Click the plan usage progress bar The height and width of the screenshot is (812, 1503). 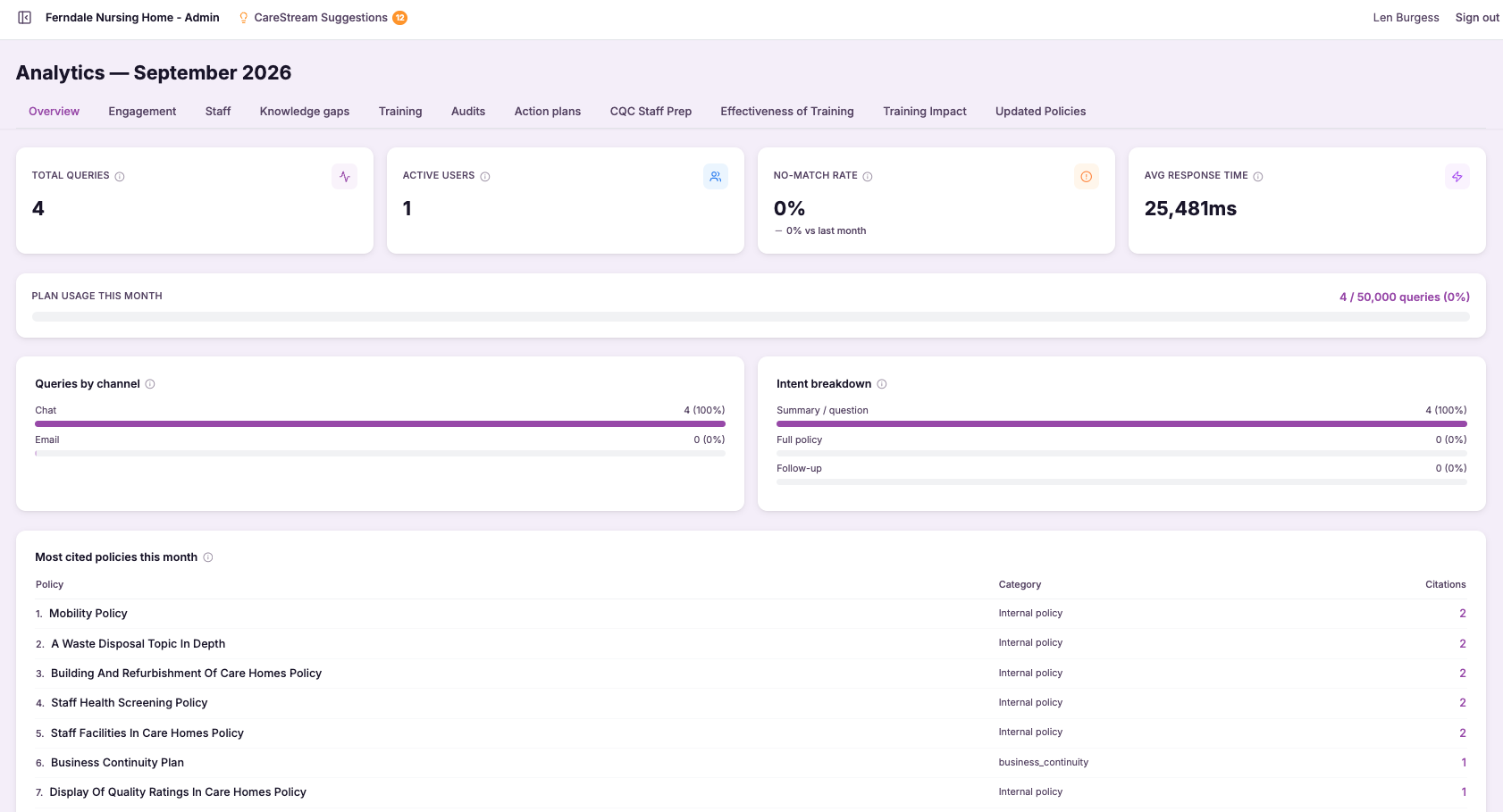[751, 316]
